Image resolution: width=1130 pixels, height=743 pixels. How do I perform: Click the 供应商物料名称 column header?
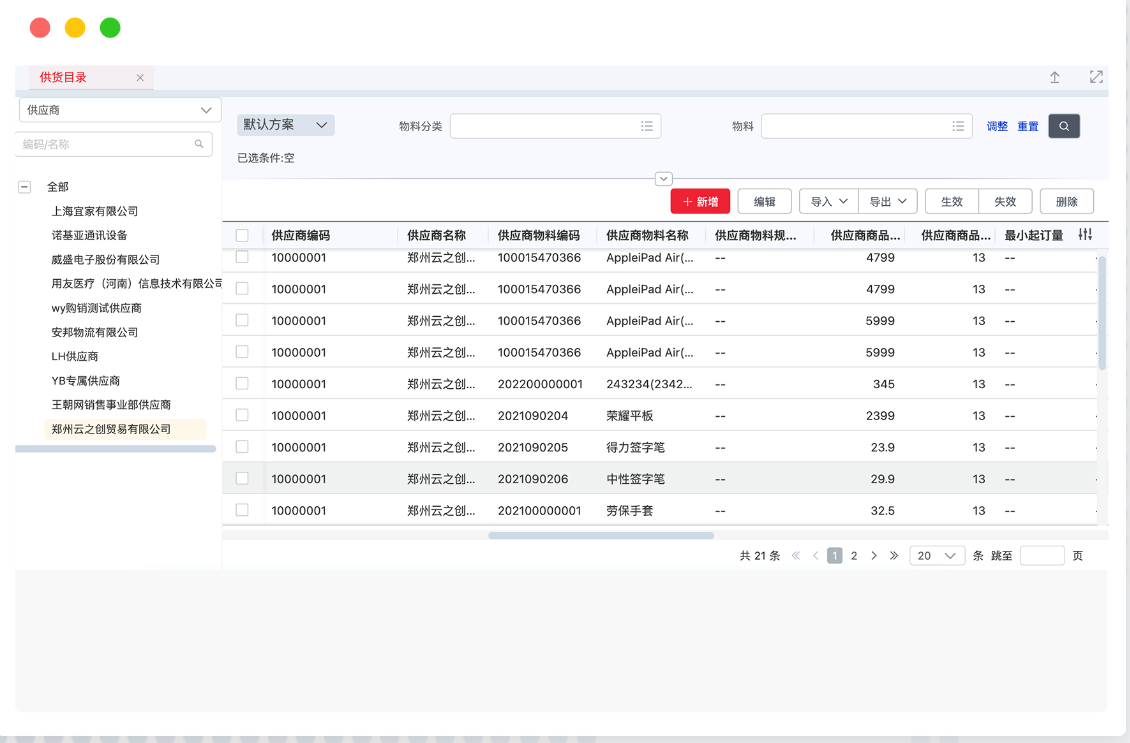pyautogui.click(x=647, y=235)
